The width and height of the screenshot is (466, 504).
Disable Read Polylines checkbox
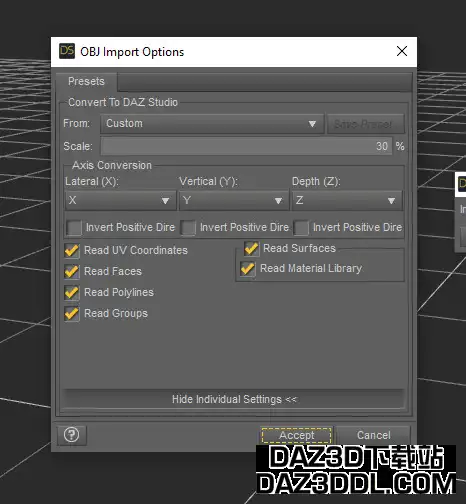[72, 293]
